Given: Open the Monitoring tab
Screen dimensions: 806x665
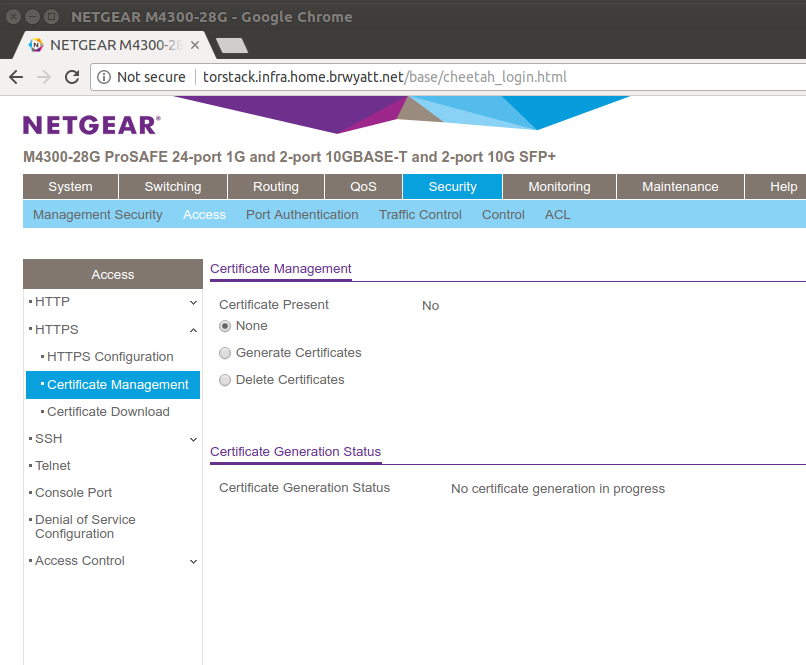Looking at the screenshot, I should click(559, 187).
